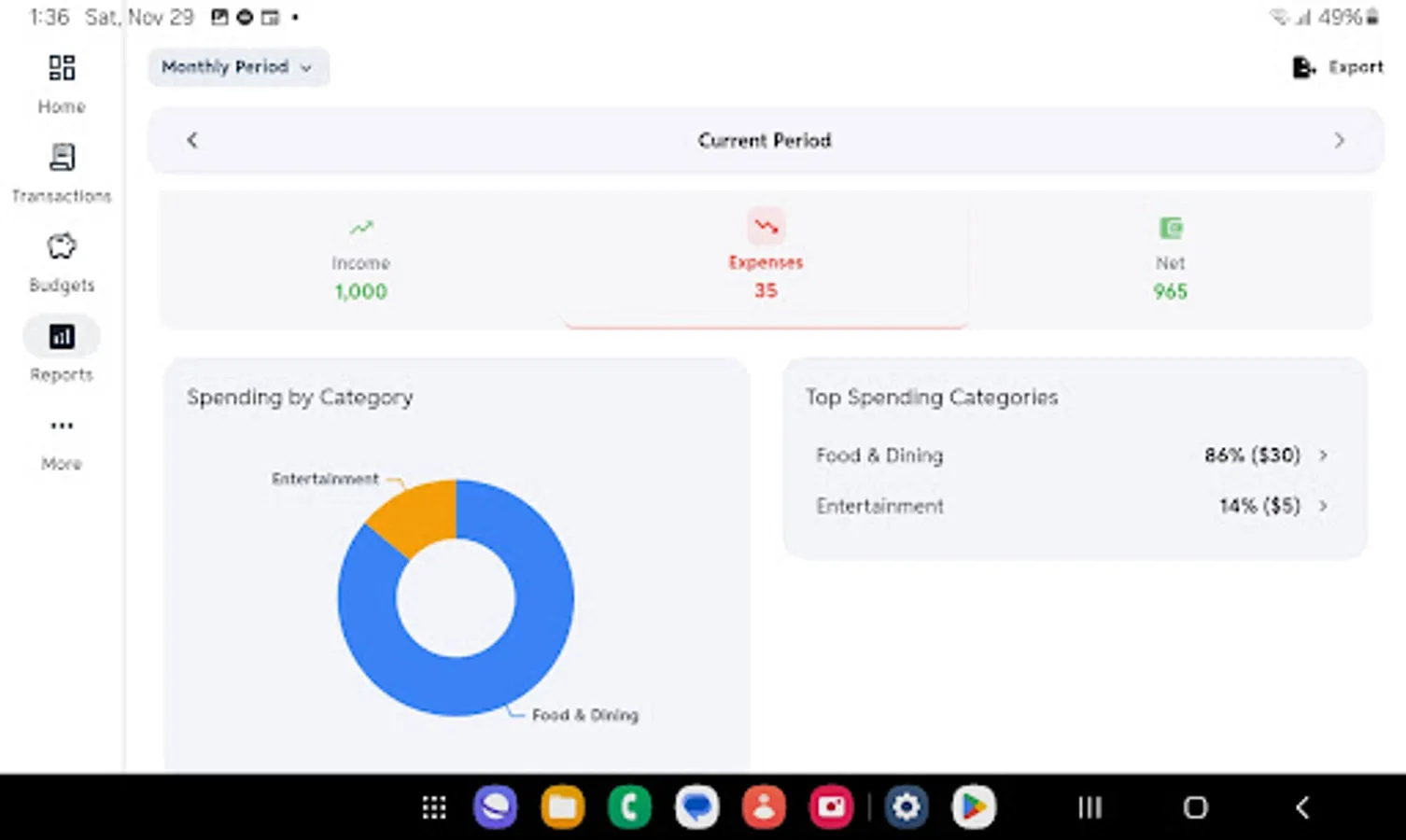
Task: Navigate to the previous period with left chevron
Action: (191, 140)
